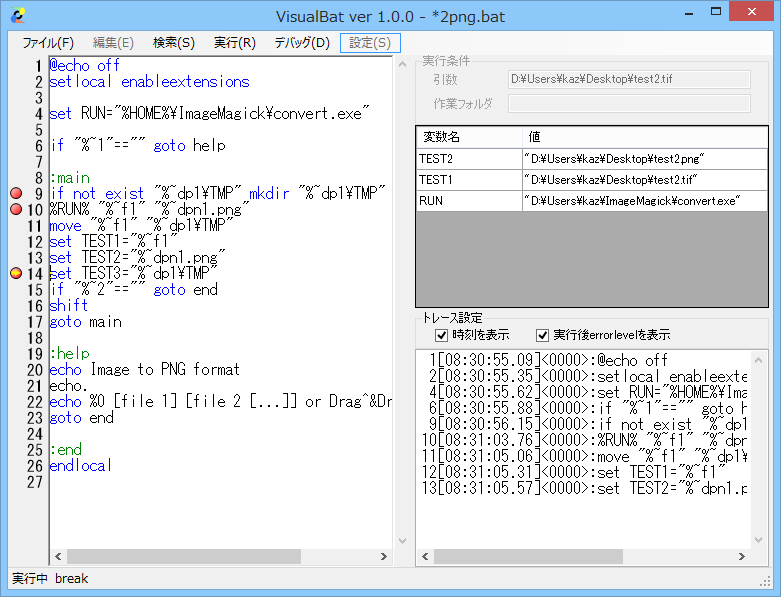The image size is (781, 597).
Task: Click code line 'setlocal enableextensions'
Action: (149, 82)
